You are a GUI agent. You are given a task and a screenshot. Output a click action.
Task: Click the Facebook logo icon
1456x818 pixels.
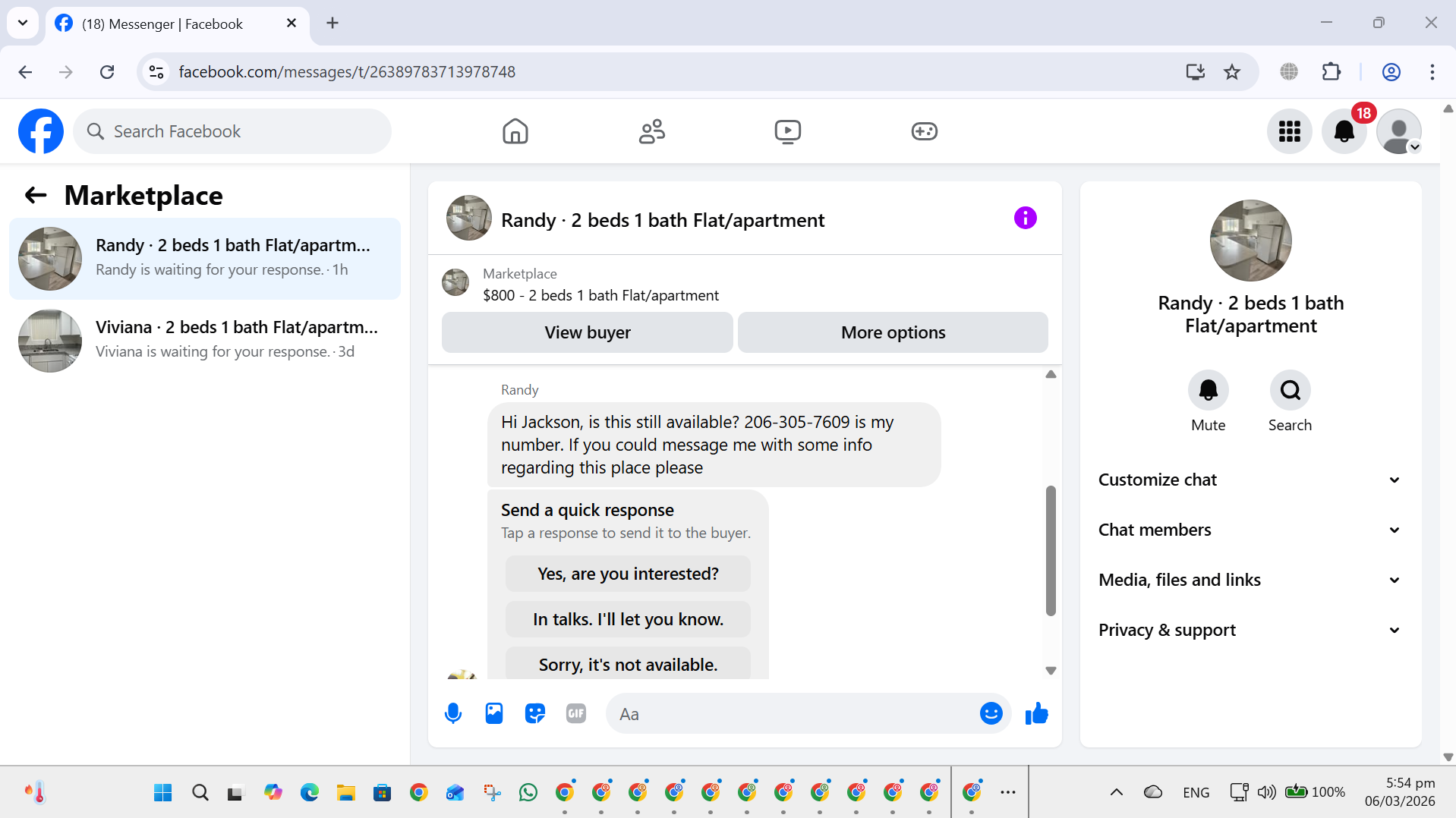point(41,131)
